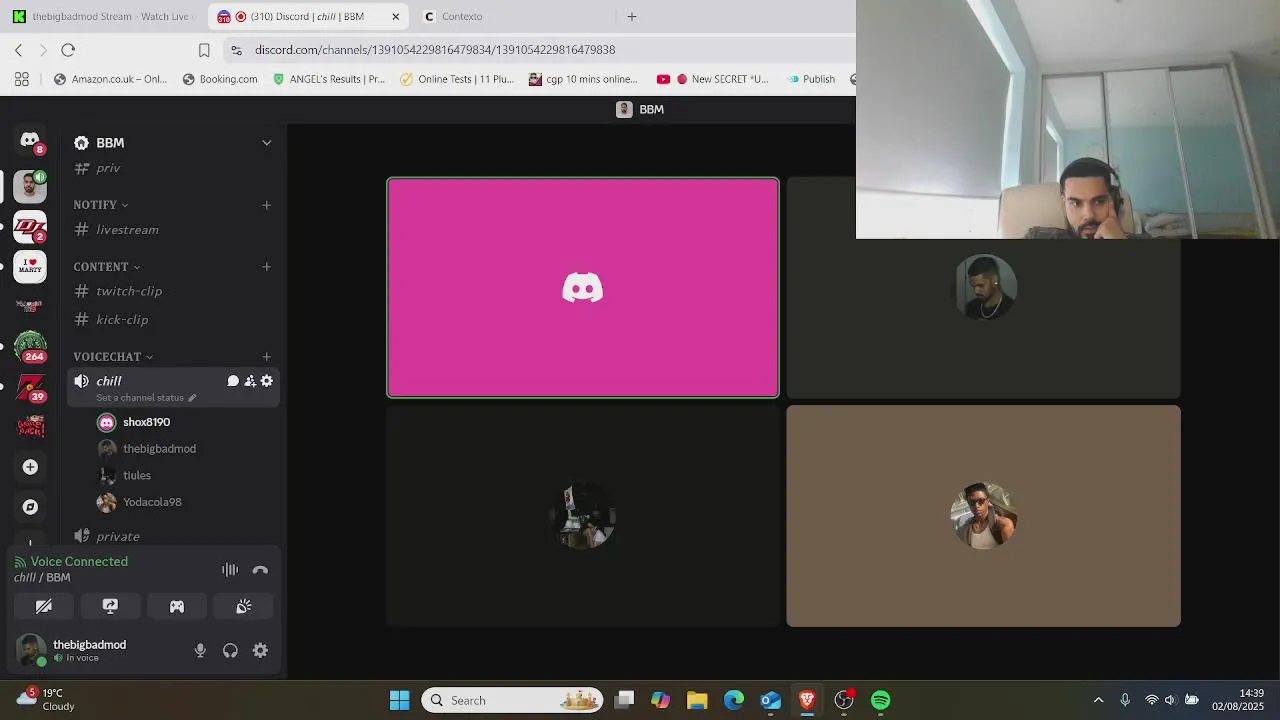Select the server with 264 notification badge
The width and height of the screenshot is (1280, 720).
(30, 346)
